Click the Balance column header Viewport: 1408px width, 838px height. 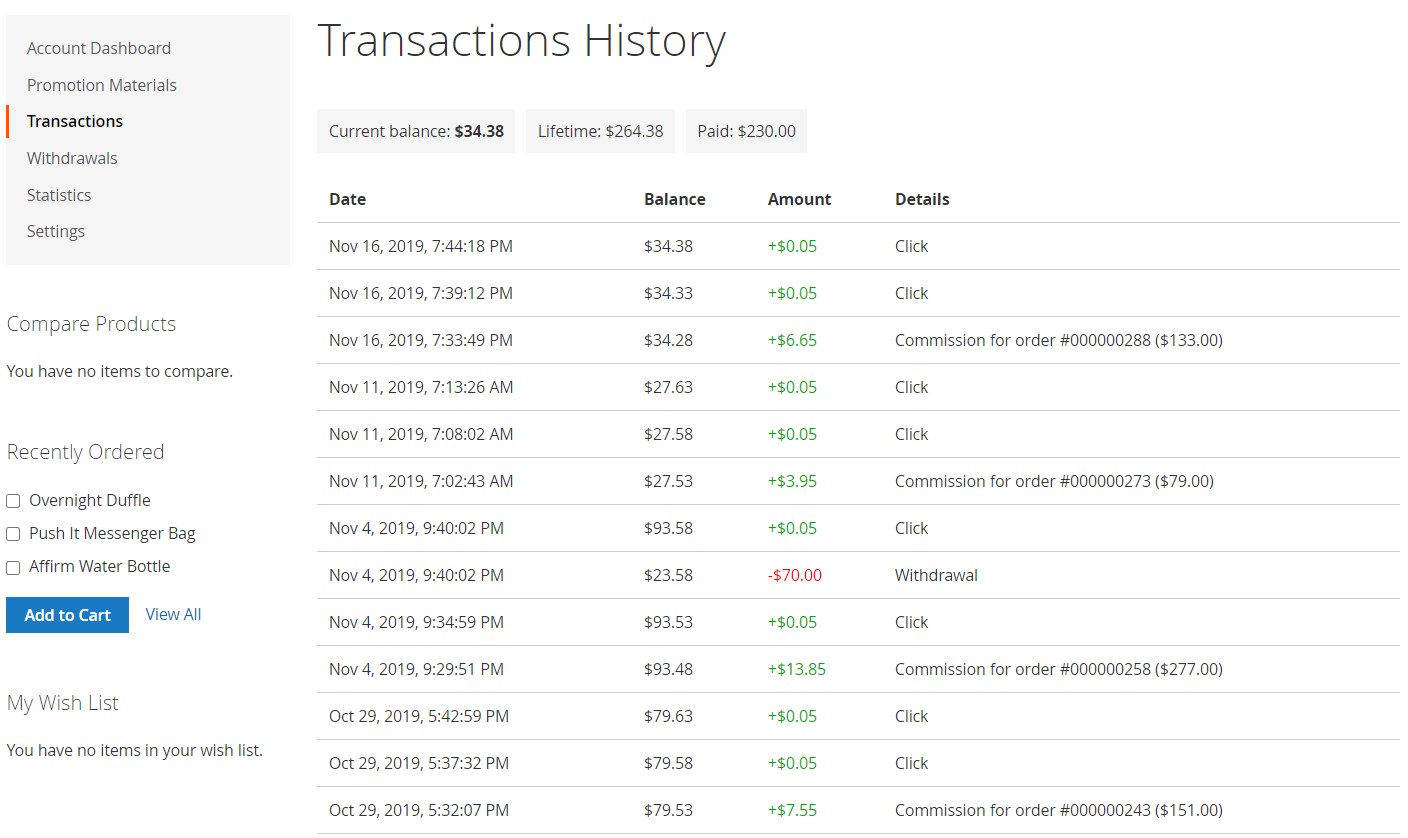[x=674, y=199]
